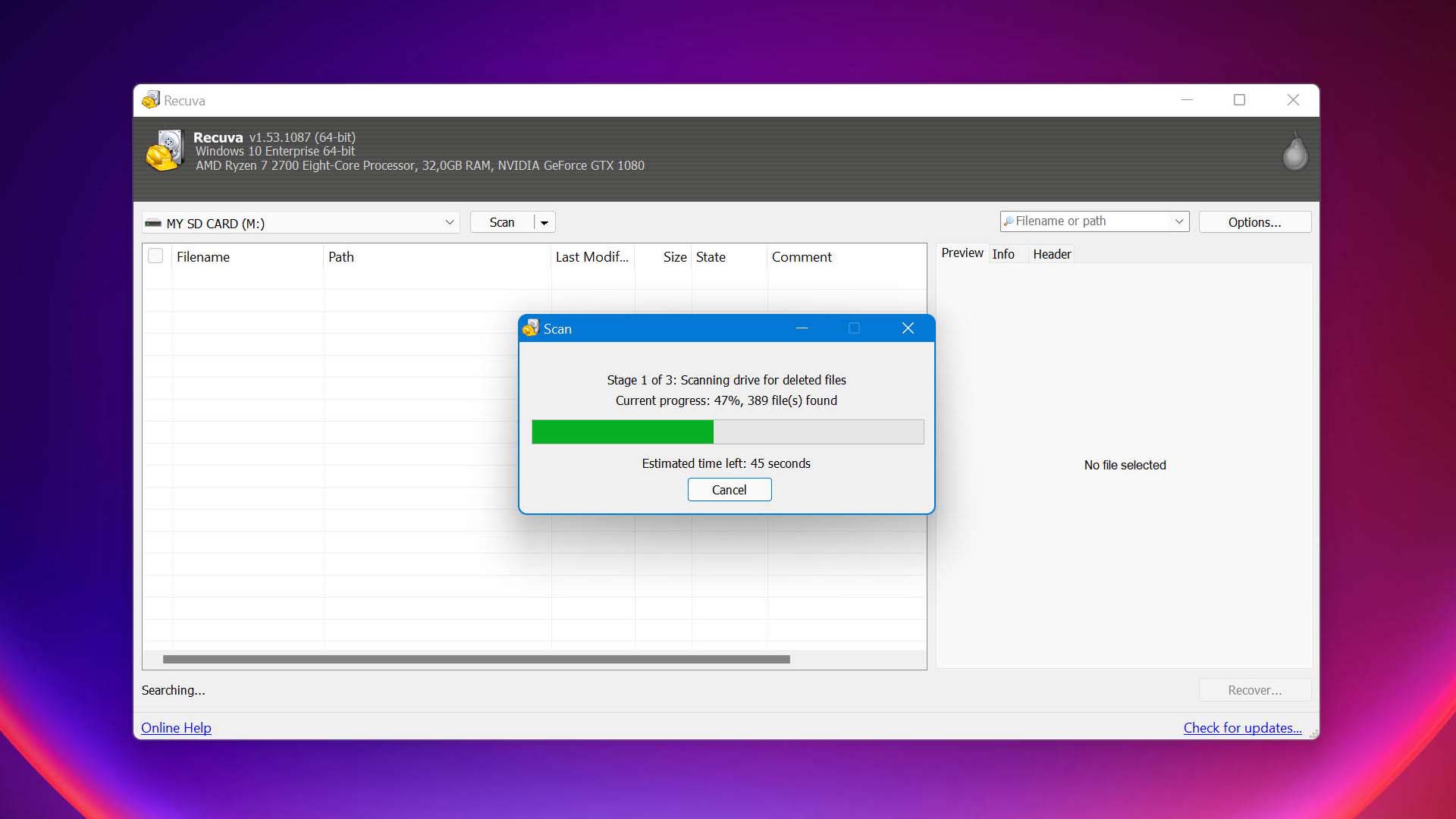Viewport: 1456px width, 819px height.
Task: Toggle the select-all files checkbox
Action: point(155,256)
